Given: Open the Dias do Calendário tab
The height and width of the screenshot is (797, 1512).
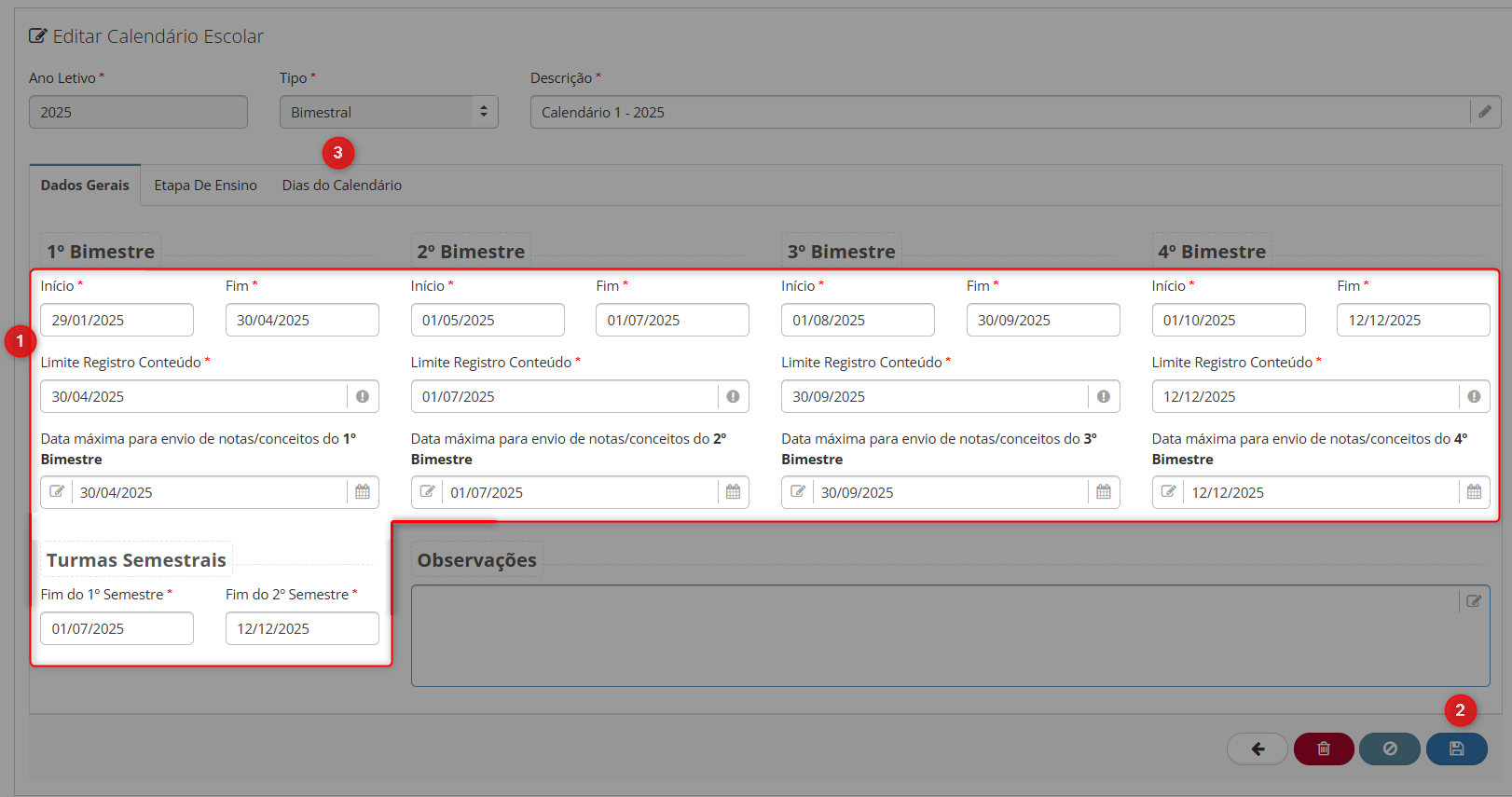Looking at the screenshot, I should (x=342, y=186).
